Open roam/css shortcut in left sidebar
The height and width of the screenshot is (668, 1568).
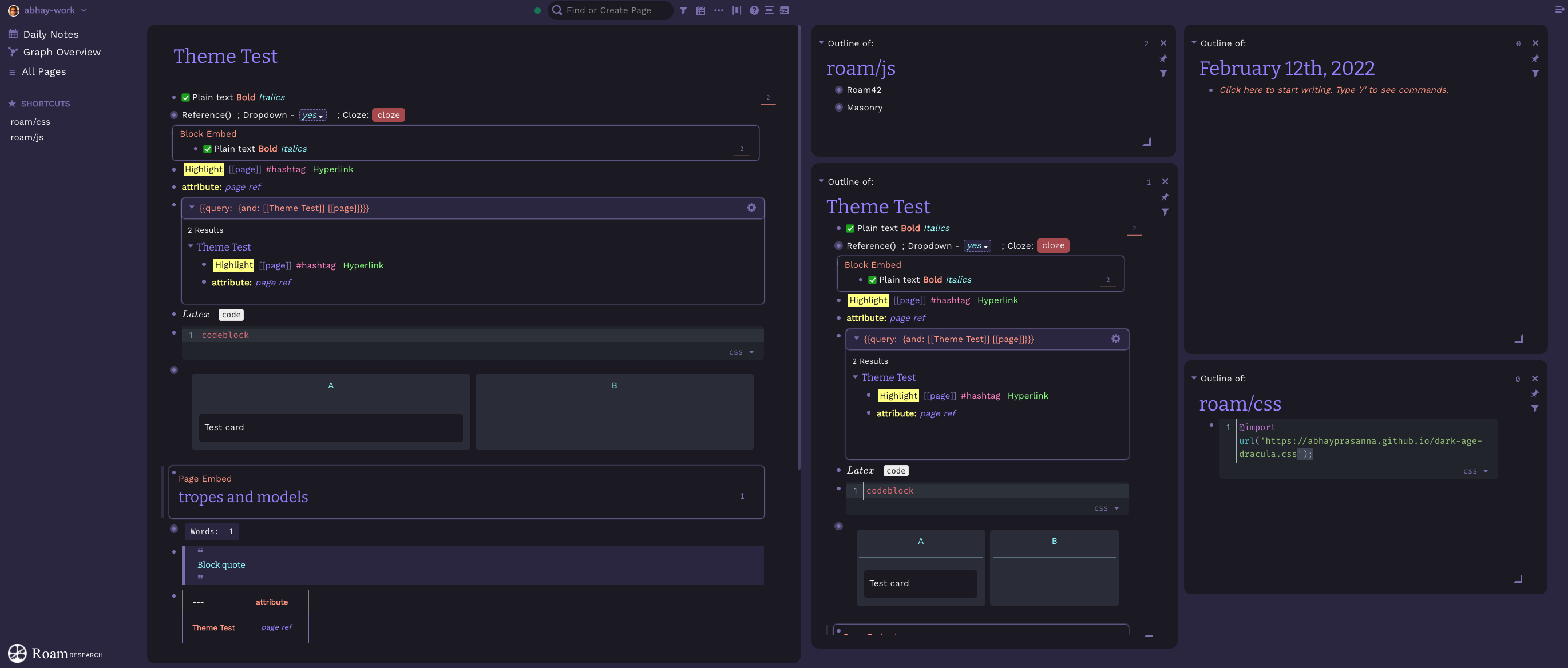[x=30, y=122]
